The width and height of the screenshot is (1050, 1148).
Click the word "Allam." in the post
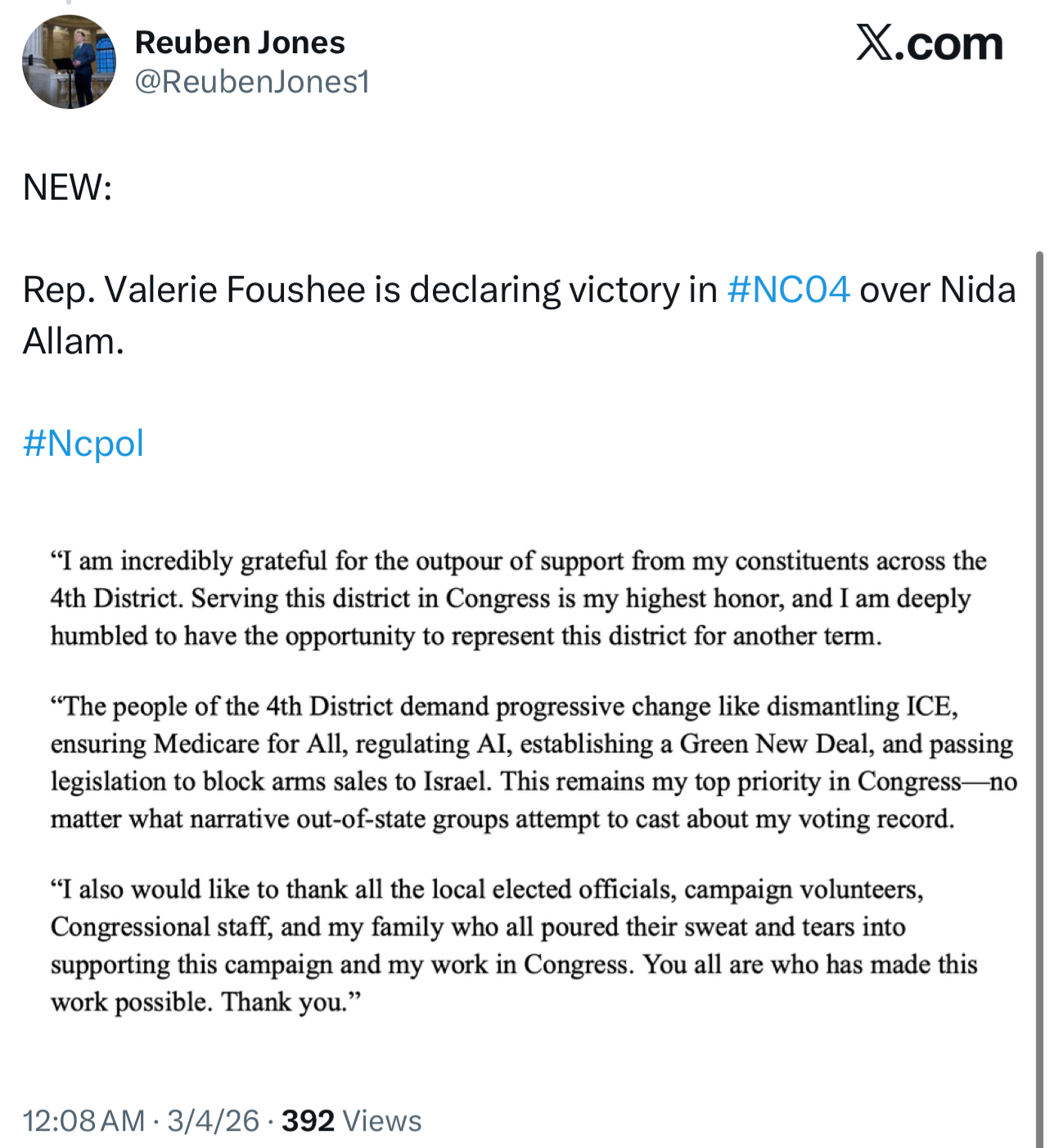point(73,341)
